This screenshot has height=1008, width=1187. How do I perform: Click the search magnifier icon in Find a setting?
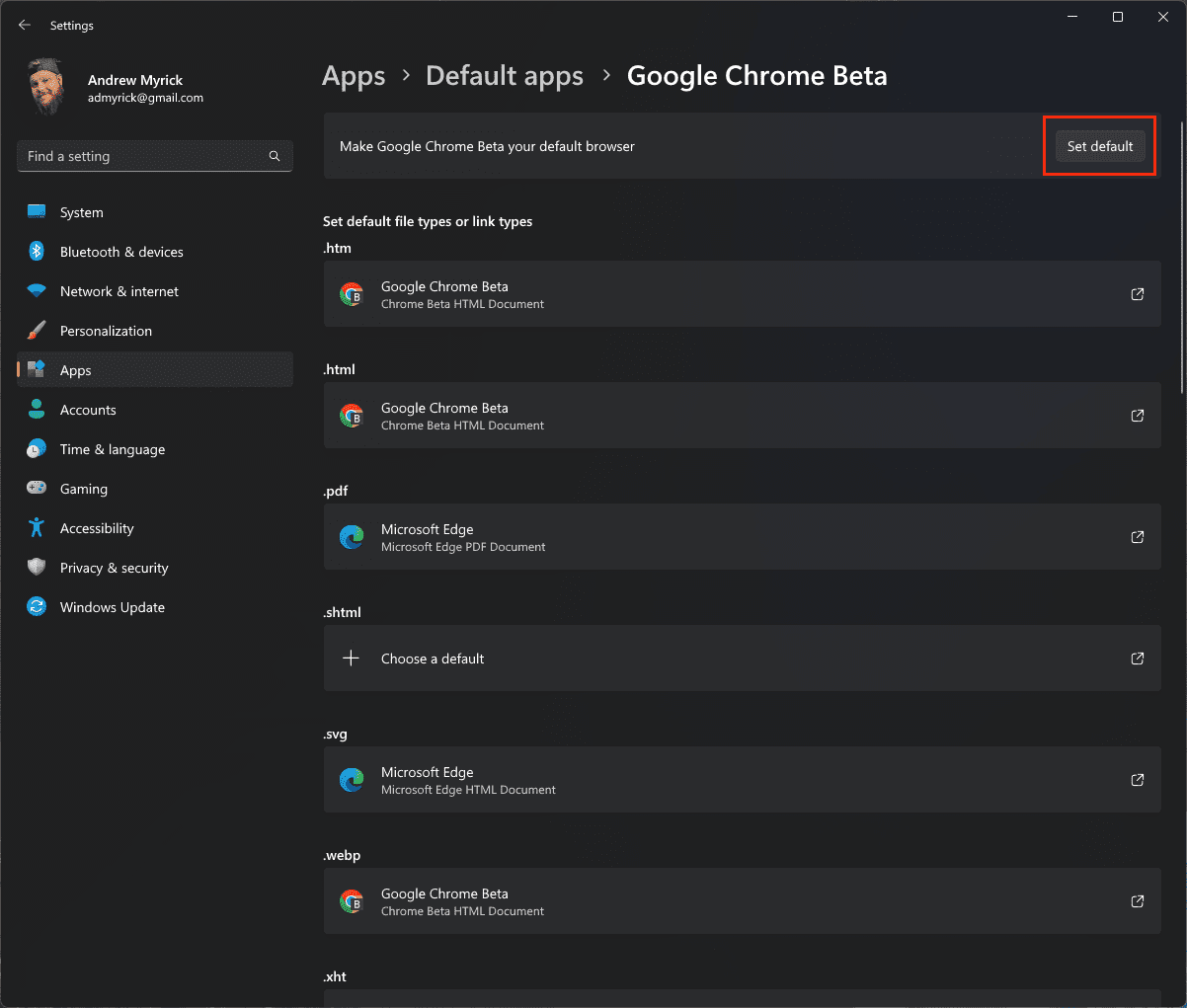[275, 156]
